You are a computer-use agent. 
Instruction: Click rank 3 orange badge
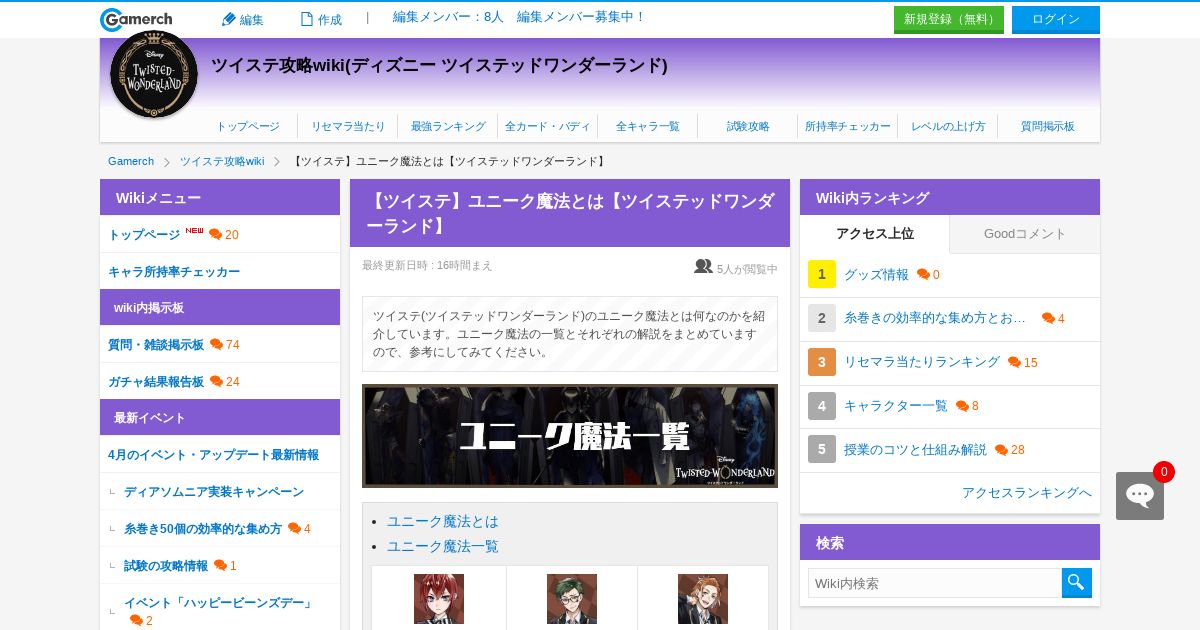tap(822, 362)
